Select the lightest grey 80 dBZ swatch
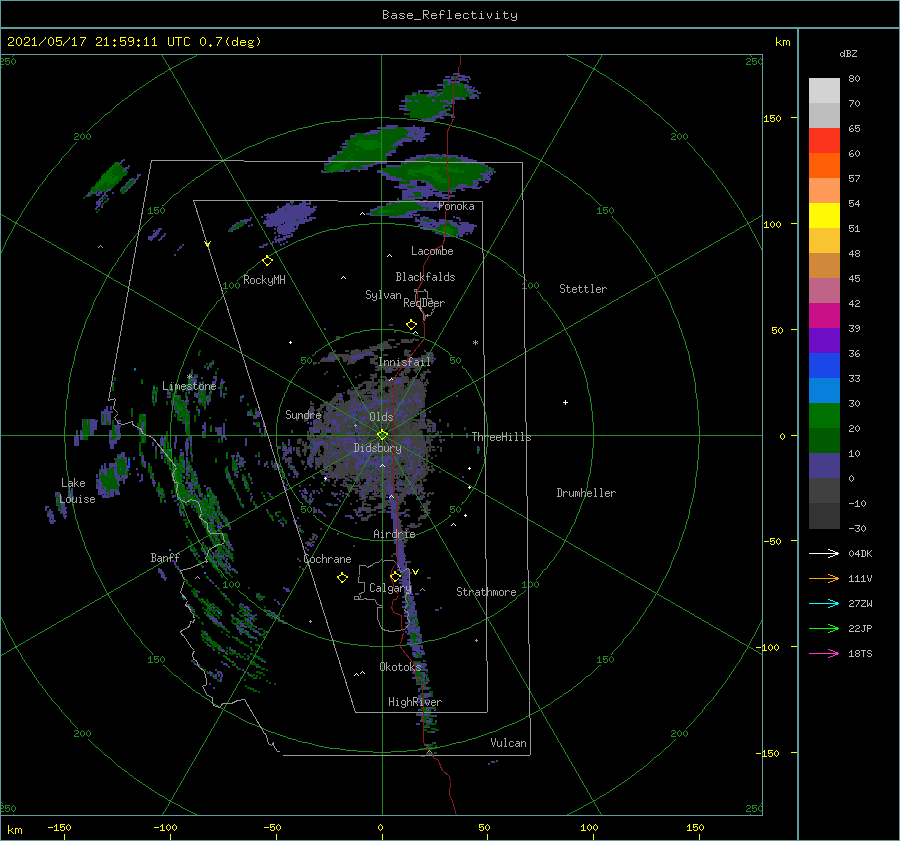Viewport: 900px width, 841px height. [x=824, y=90]
